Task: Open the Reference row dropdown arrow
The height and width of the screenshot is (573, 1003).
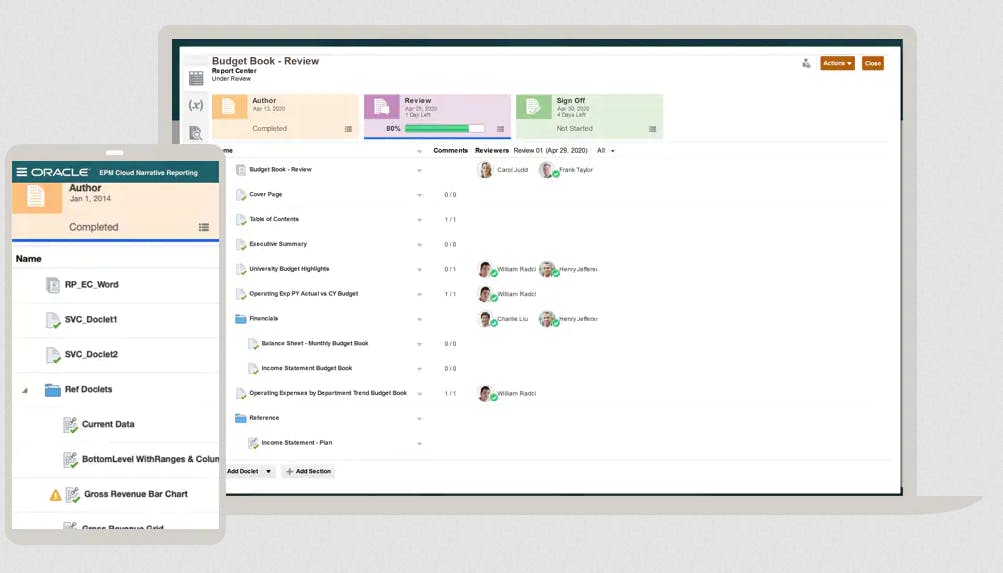Action: [420, 419]
